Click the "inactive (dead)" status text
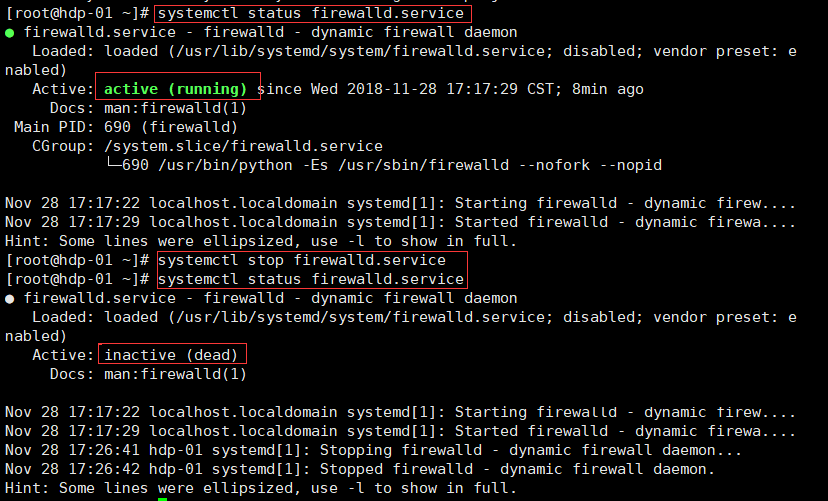 click(x=171, y=355)
